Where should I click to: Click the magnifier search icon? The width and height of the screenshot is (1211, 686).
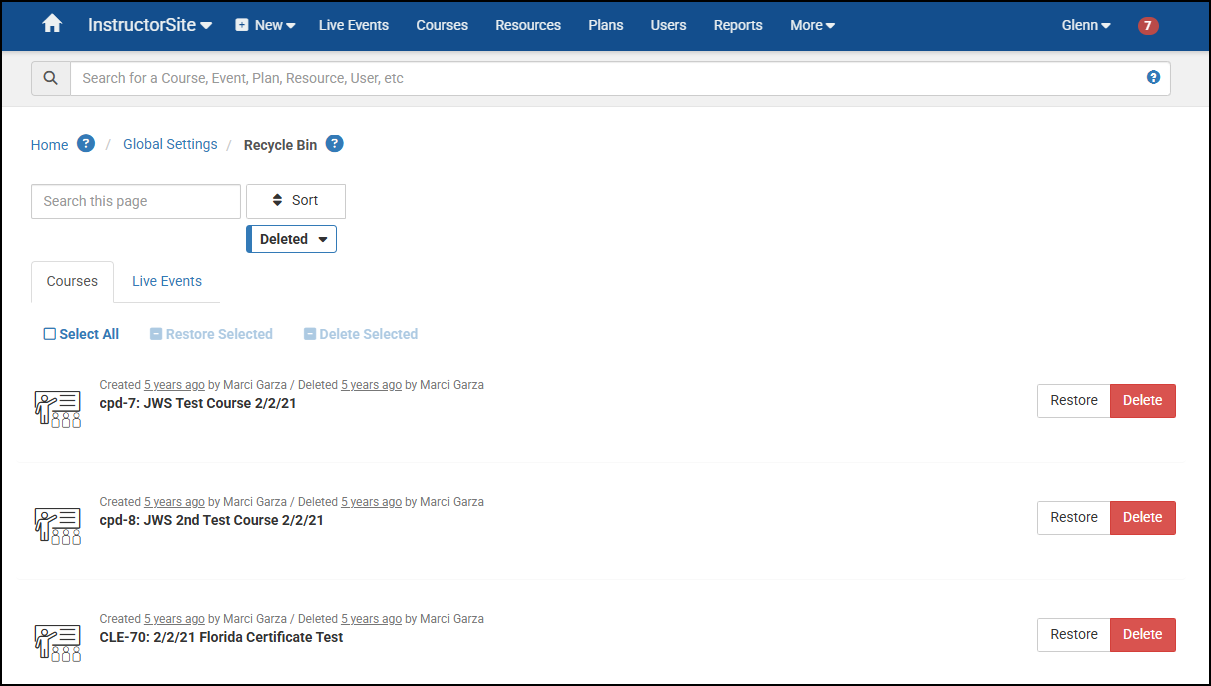51,78
